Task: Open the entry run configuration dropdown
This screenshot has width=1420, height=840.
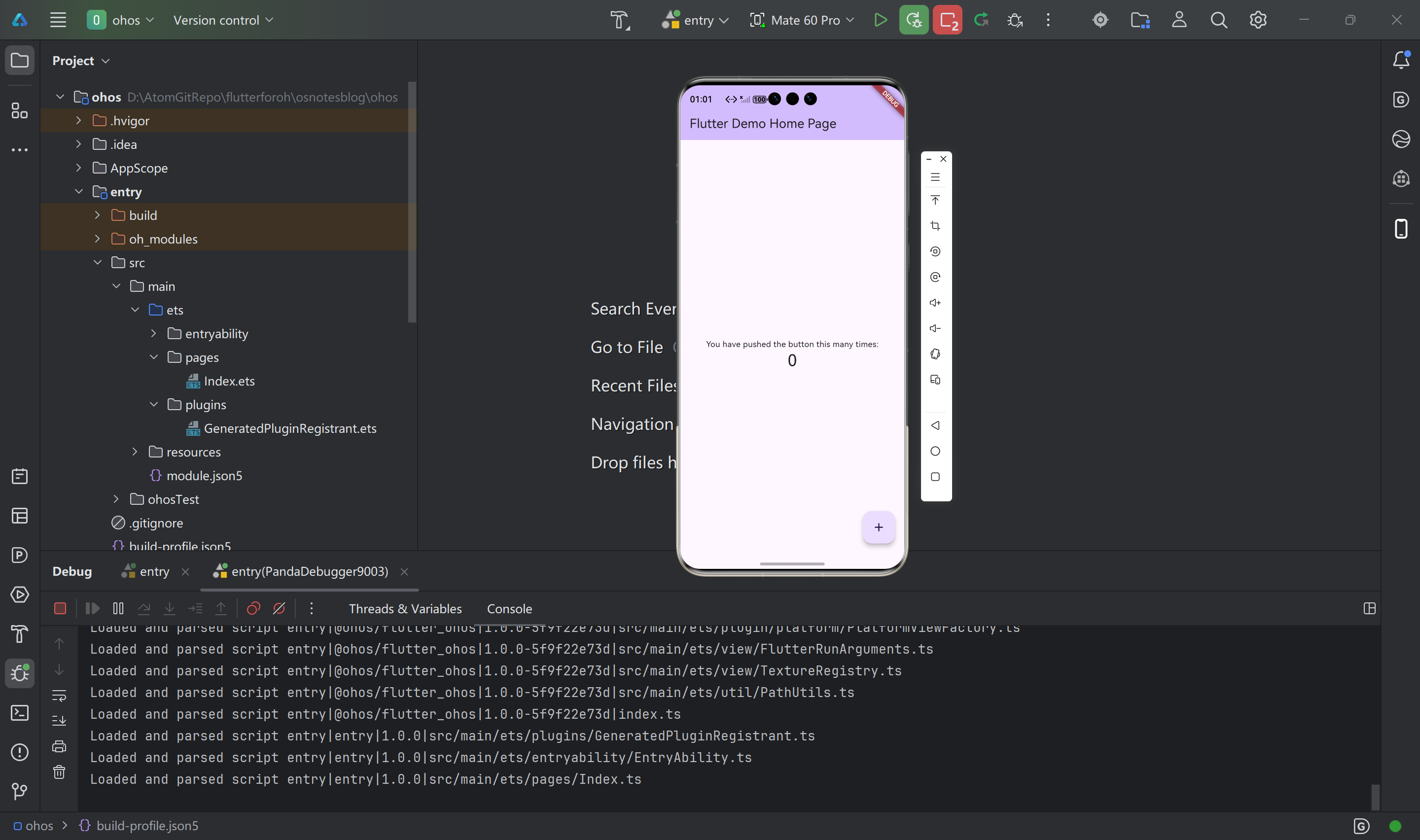Action: click(x=695, y=20)
